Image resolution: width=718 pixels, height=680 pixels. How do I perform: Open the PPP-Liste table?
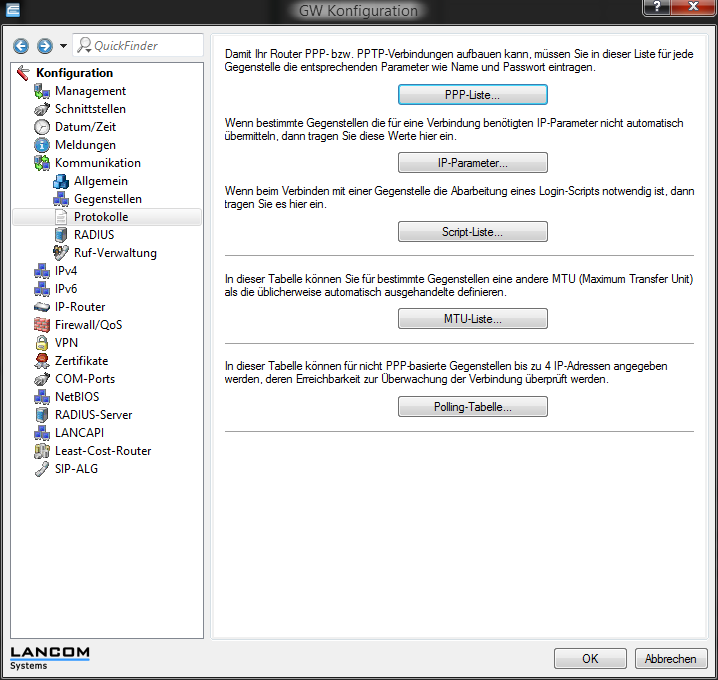472,95
